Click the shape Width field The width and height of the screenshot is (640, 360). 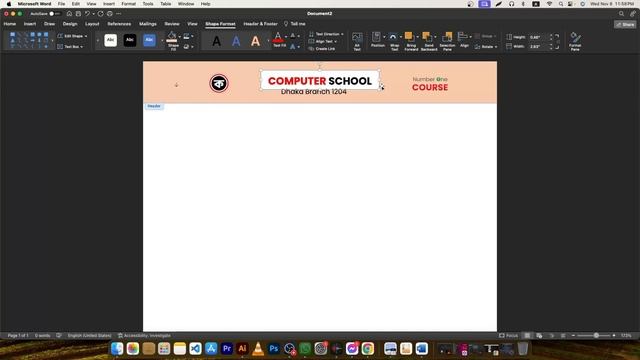[538, 47]
